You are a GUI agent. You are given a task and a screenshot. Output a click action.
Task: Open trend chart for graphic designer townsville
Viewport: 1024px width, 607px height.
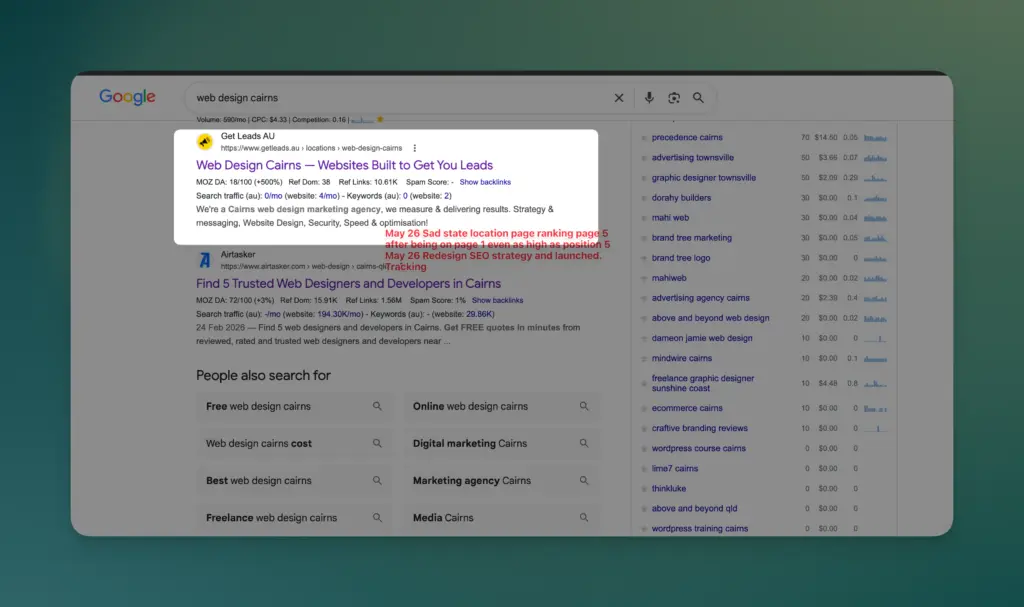pyautogui.click(x=875, y=178)
